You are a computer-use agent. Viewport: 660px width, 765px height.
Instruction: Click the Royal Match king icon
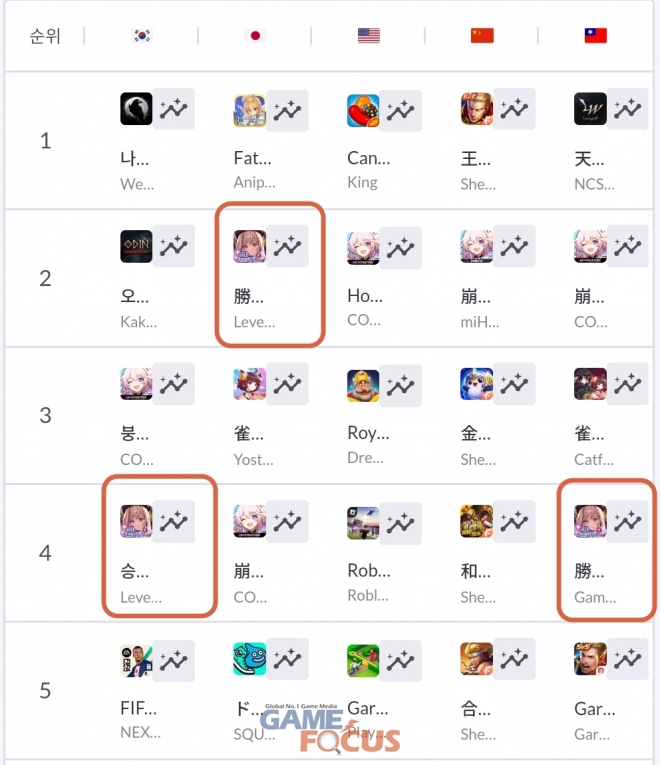[363, 385]
